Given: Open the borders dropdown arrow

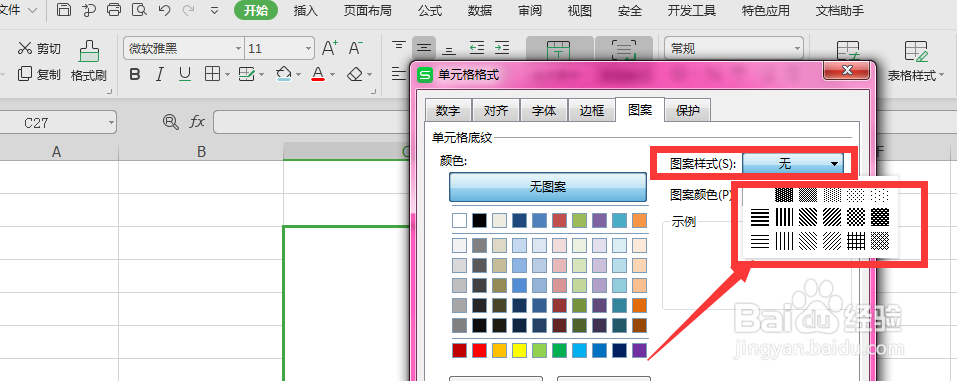Looking at the screenshot, I should point(227,75).
